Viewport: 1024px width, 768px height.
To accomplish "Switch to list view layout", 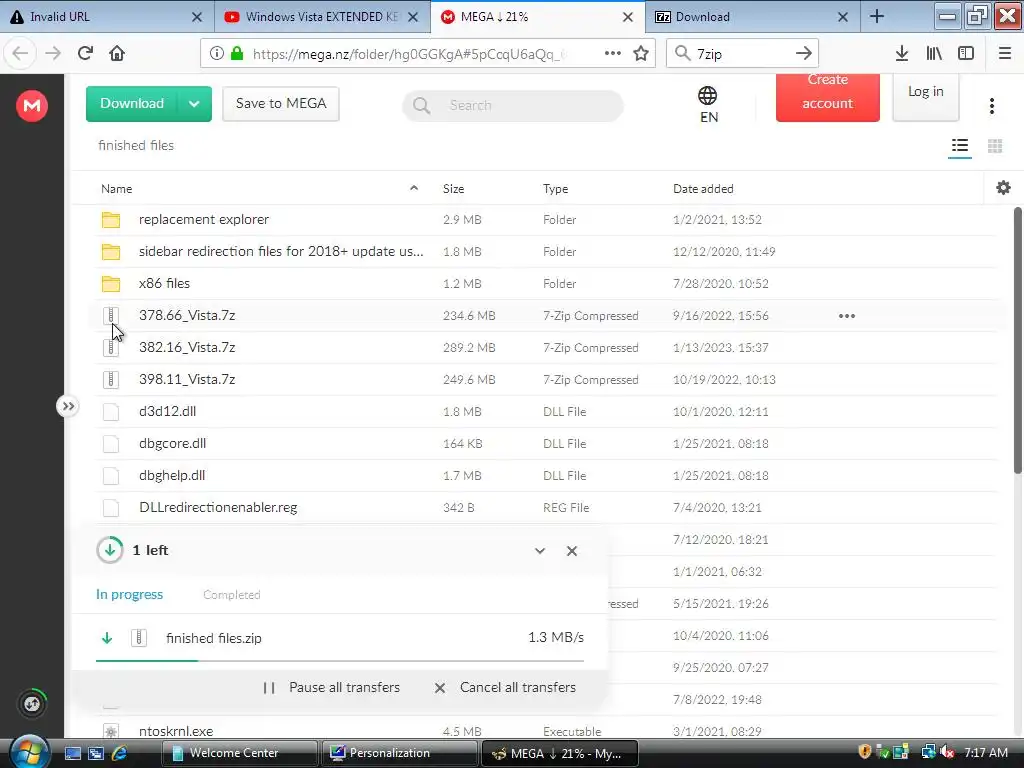I will click(959, 146).
